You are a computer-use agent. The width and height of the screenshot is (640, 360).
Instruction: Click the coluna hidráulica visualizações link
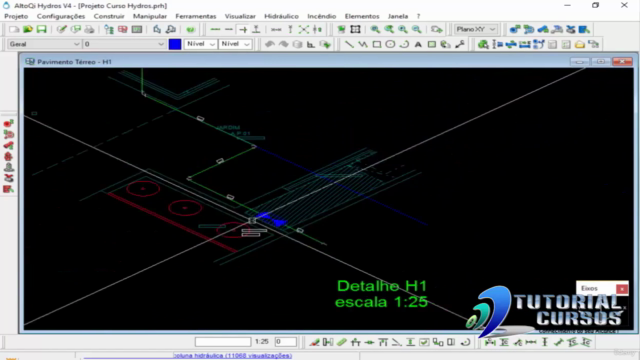(233, 356)
